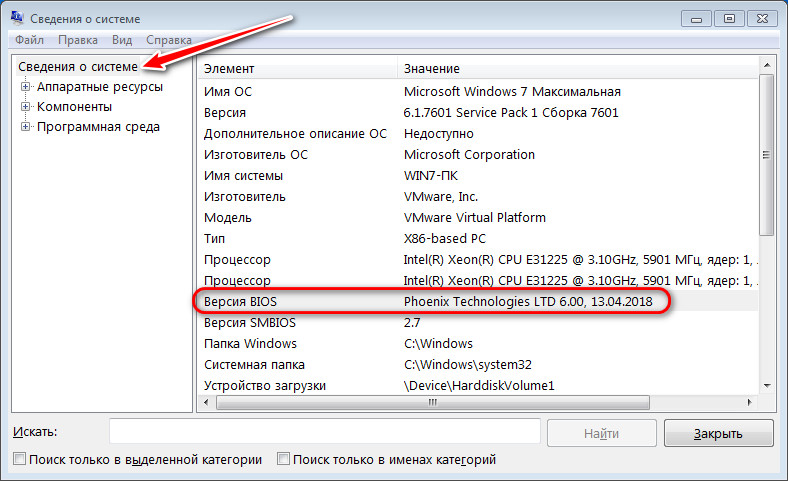Enable search only in category names checkbox

(283, 459)
